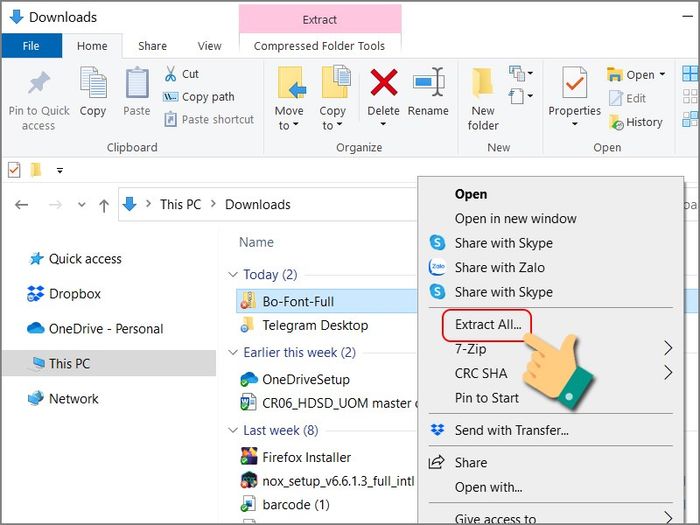Viewport: 700px width, 525px height.
Task: Click Edit in the Open group
Action: tap(628, 98)
